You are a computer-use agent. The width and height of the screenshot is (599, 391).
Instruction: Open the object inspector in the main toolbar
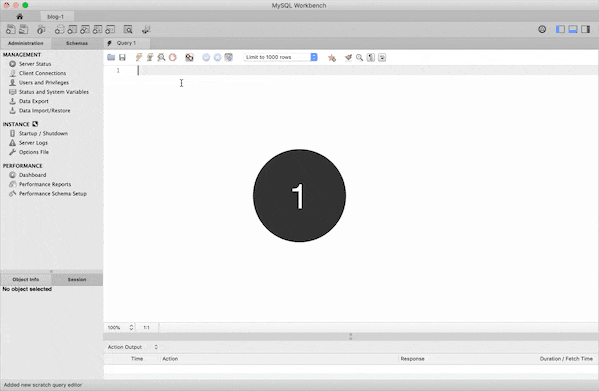point(41,29)
